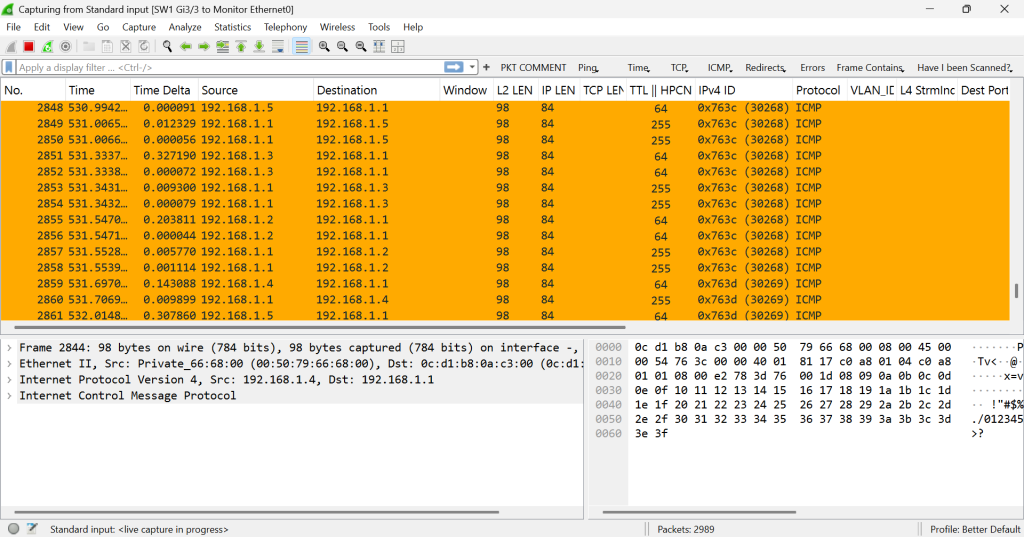Zoom in on packet list text
The image size is (1024, 537).
[x=324, y=46]
